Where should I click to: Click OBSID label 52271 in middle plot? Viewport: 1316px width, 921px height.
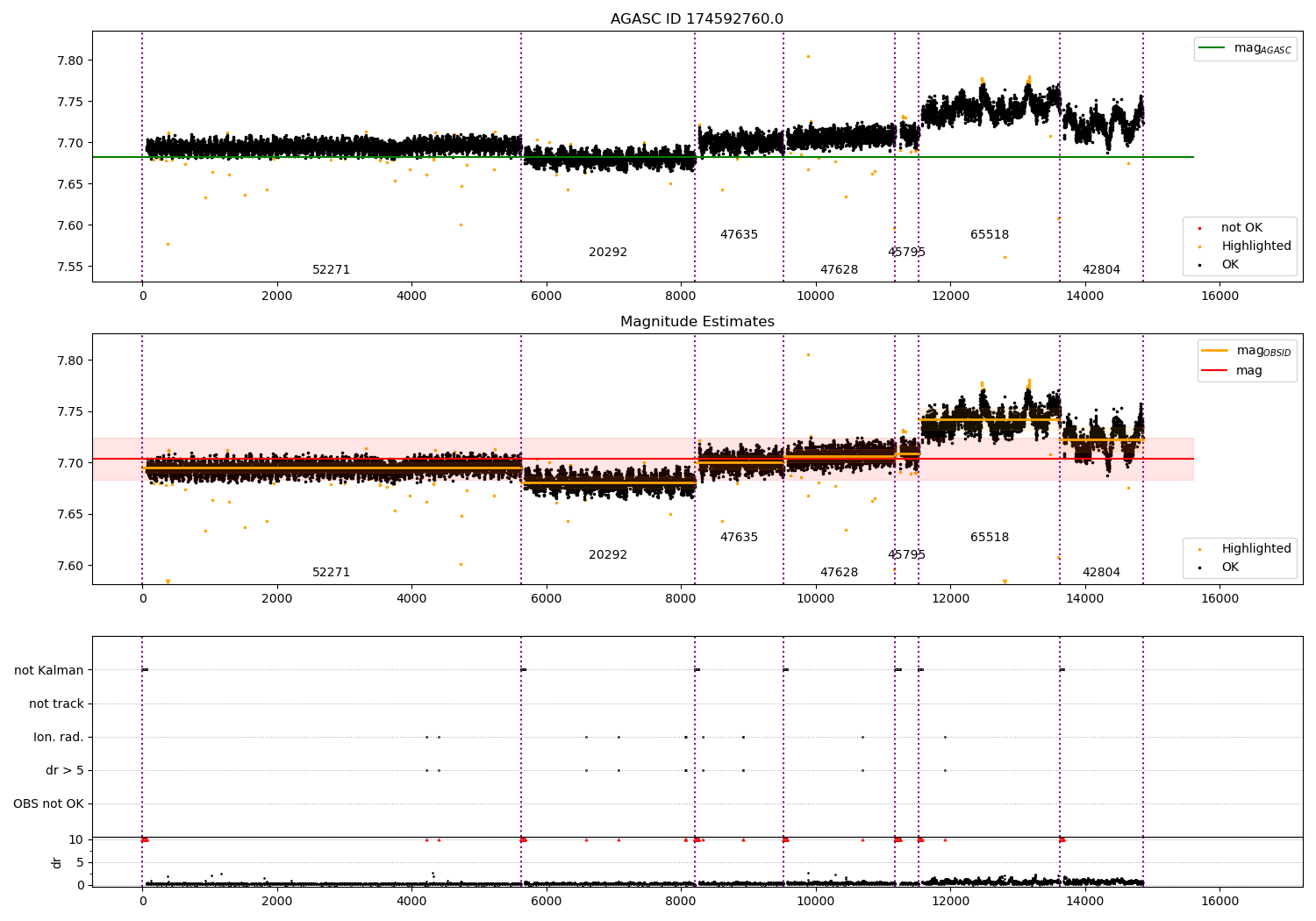click(331, 573)
